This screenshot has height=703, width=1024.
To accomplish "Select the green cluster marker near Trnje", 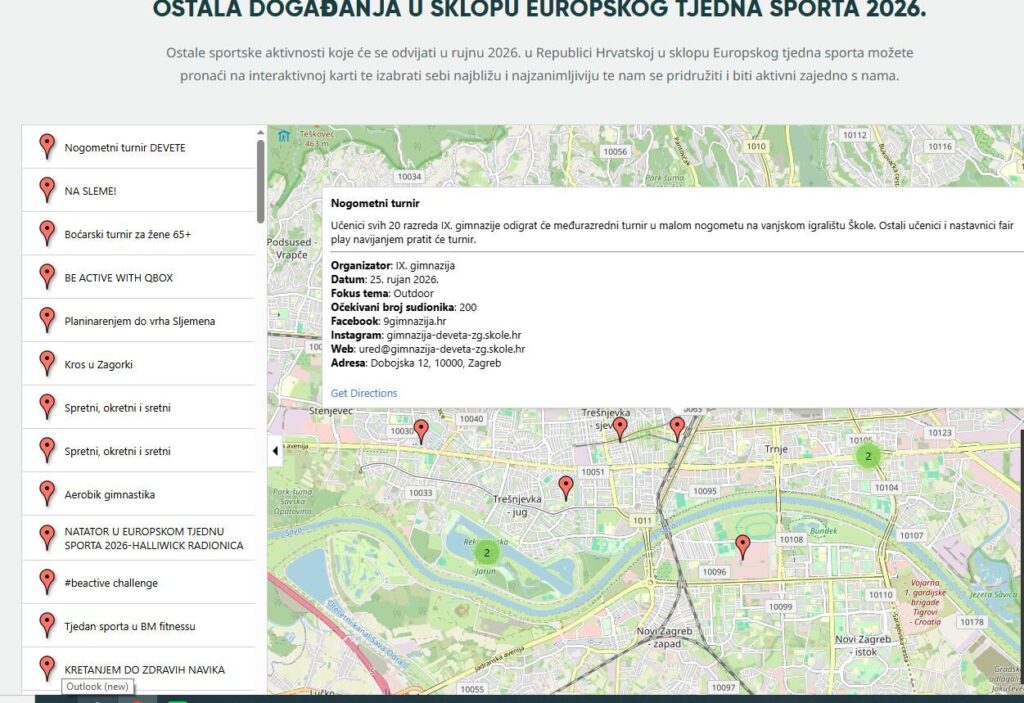I will click(868, 456).
